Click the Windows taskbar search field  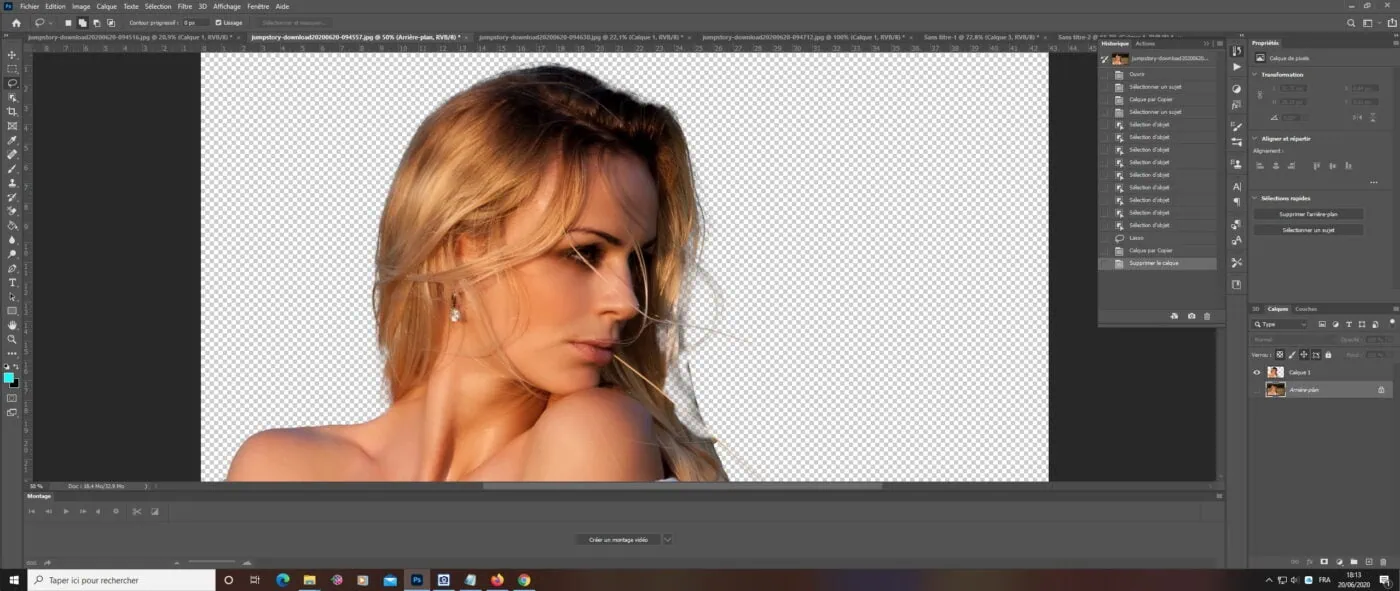coord(120,580)
